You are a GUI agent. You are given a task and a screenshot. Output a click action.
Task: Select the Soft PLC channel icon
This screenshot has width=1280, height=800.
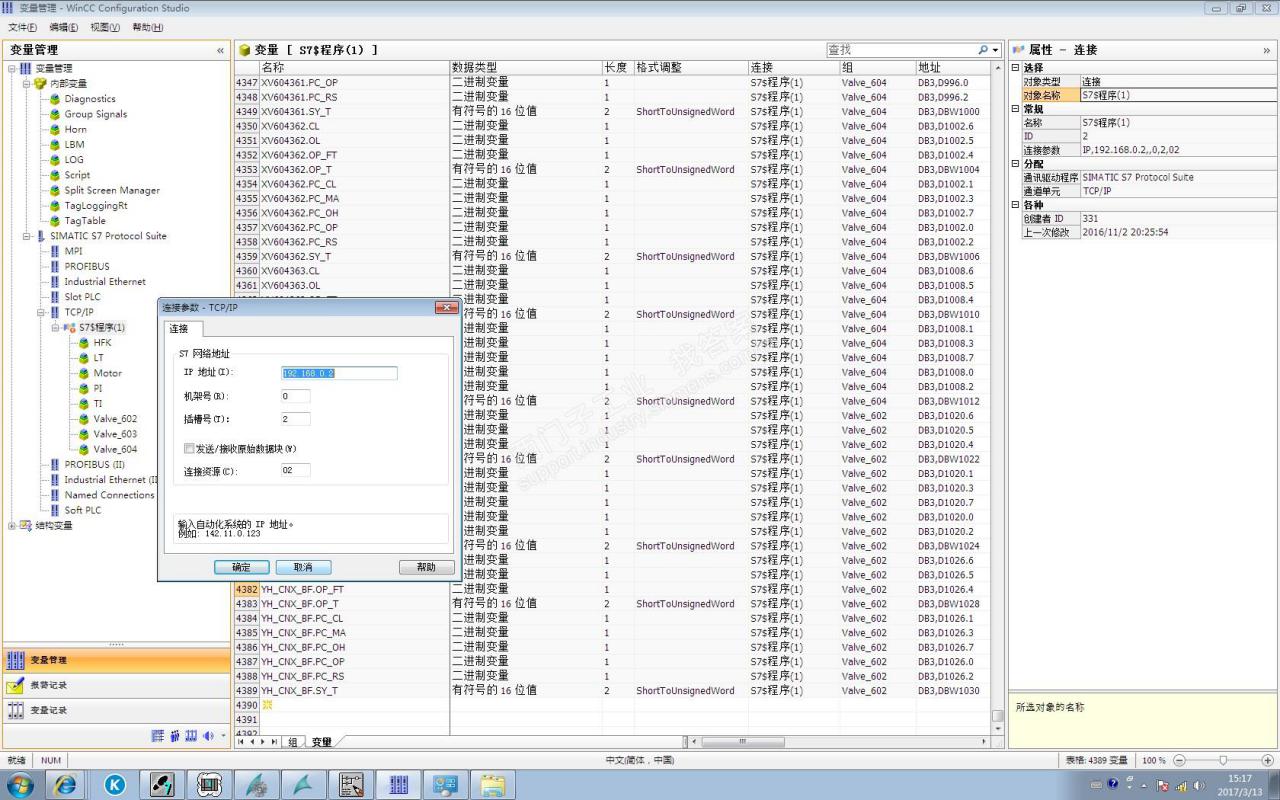coord(55,510)
